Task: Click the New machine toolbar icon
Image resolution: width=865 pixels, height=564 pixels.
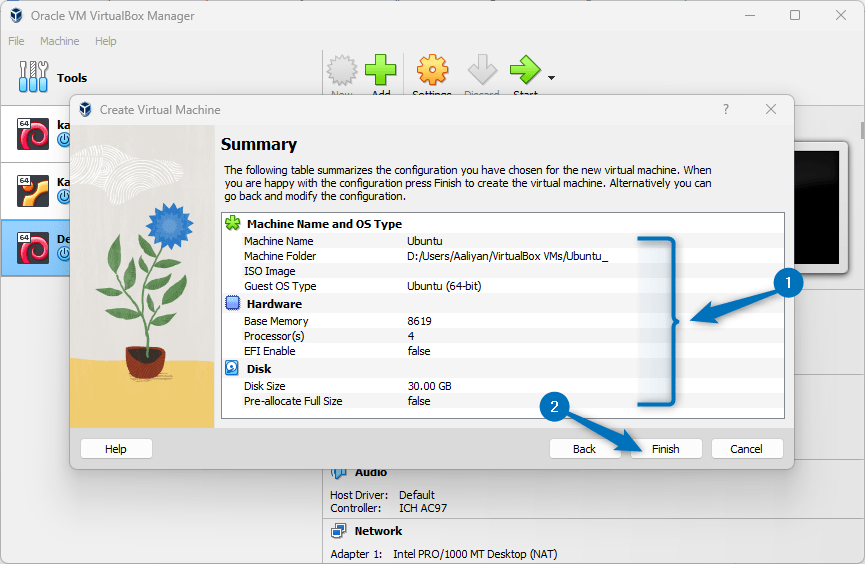Action: pos(342,72)
